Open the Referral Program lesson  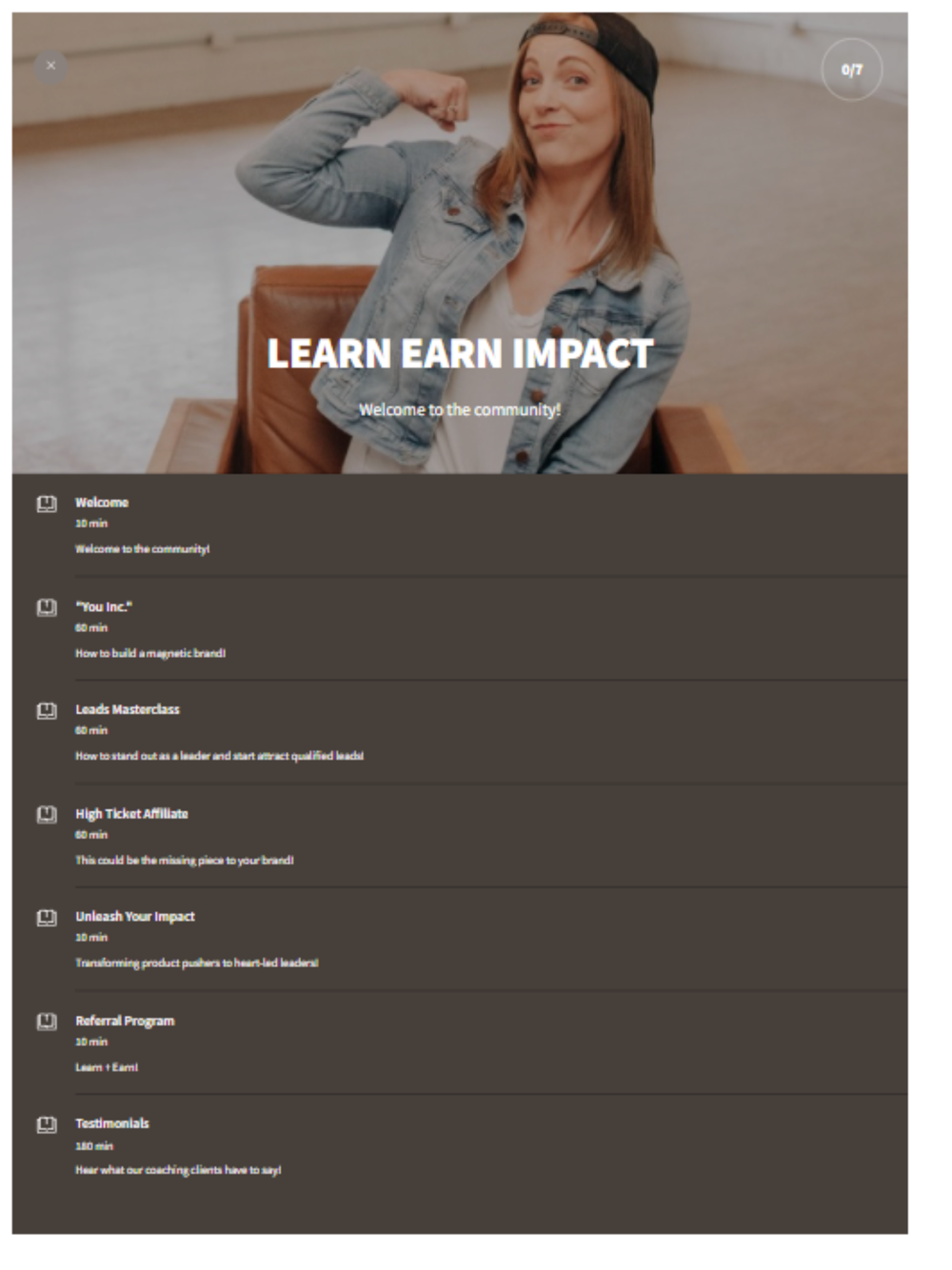click(x=125, y=1021)
